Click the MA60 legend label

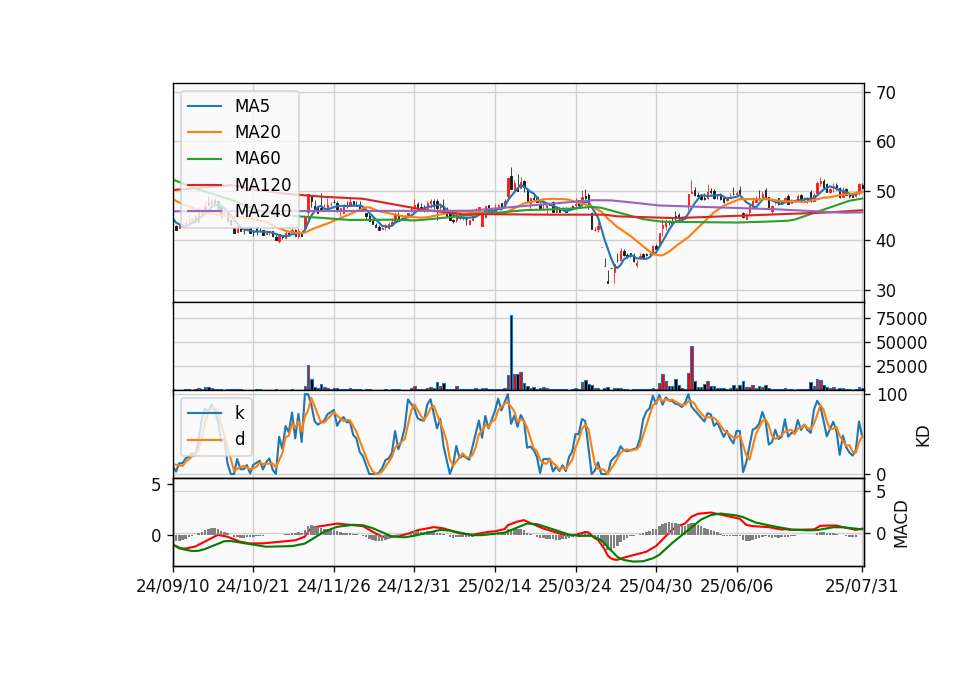point(258,159)
